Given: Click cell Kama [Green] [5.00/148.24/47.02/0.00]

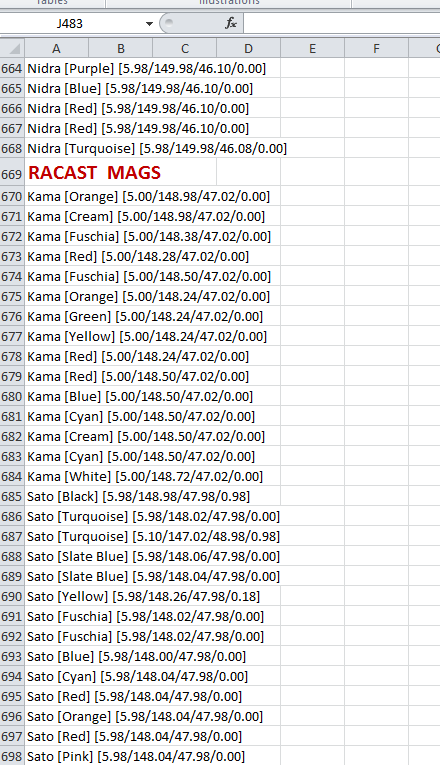Looking at the screenshot, I should click(145, 317).
